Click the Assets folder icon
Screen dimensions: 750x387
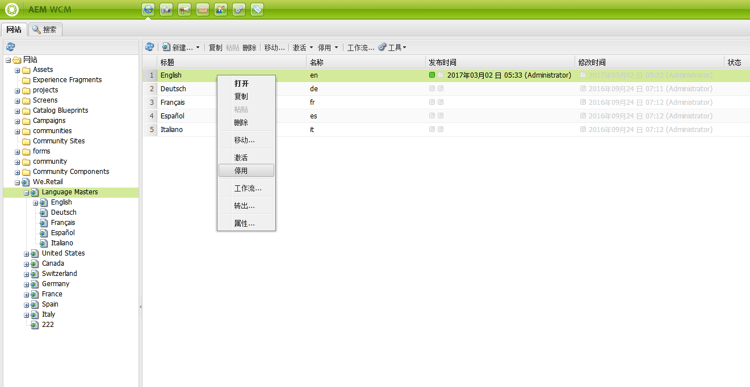pos(26,70)
